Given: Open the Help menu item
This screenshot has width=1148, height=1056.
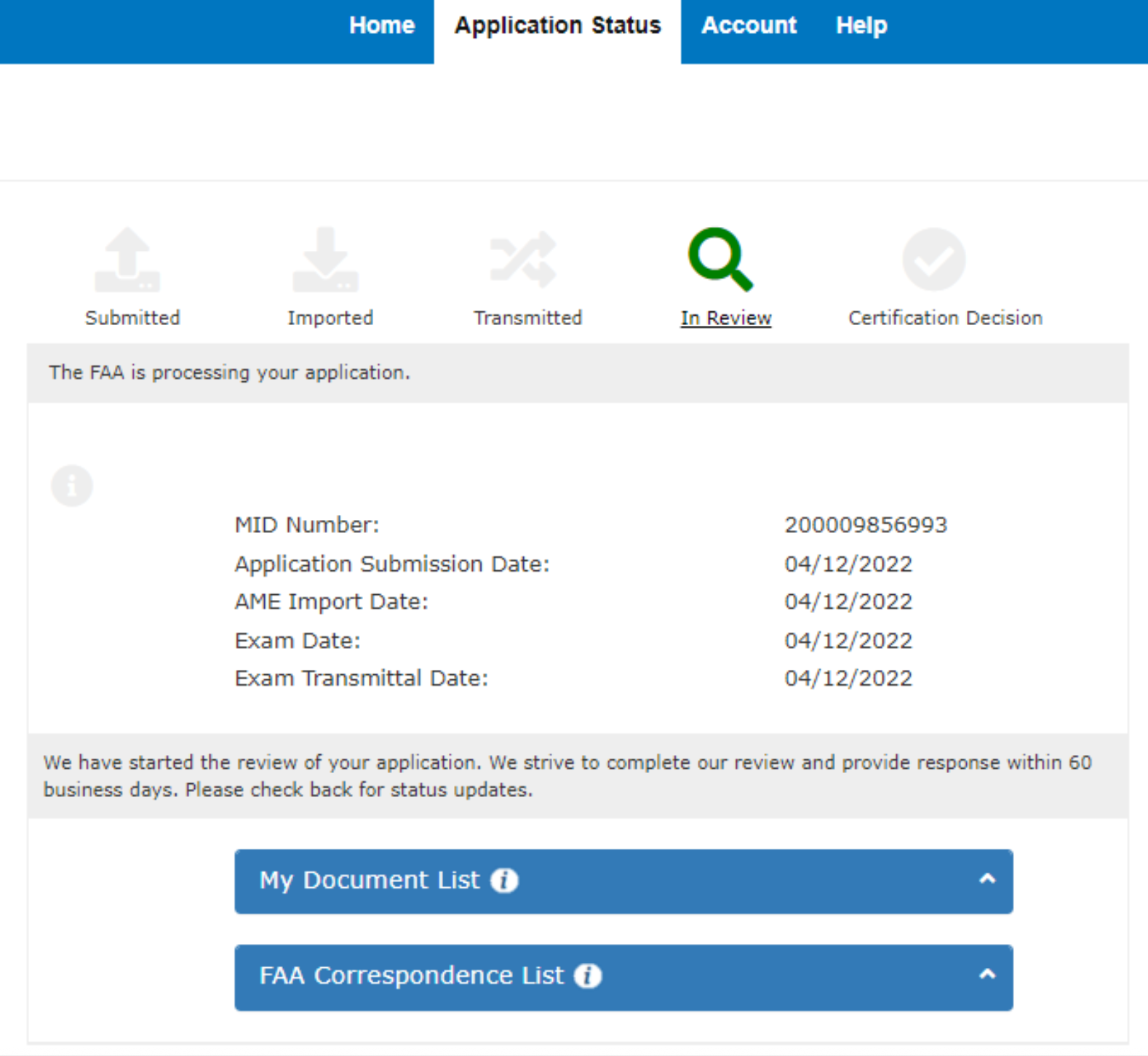Looking at the screenshot, I should click(861, 25).
